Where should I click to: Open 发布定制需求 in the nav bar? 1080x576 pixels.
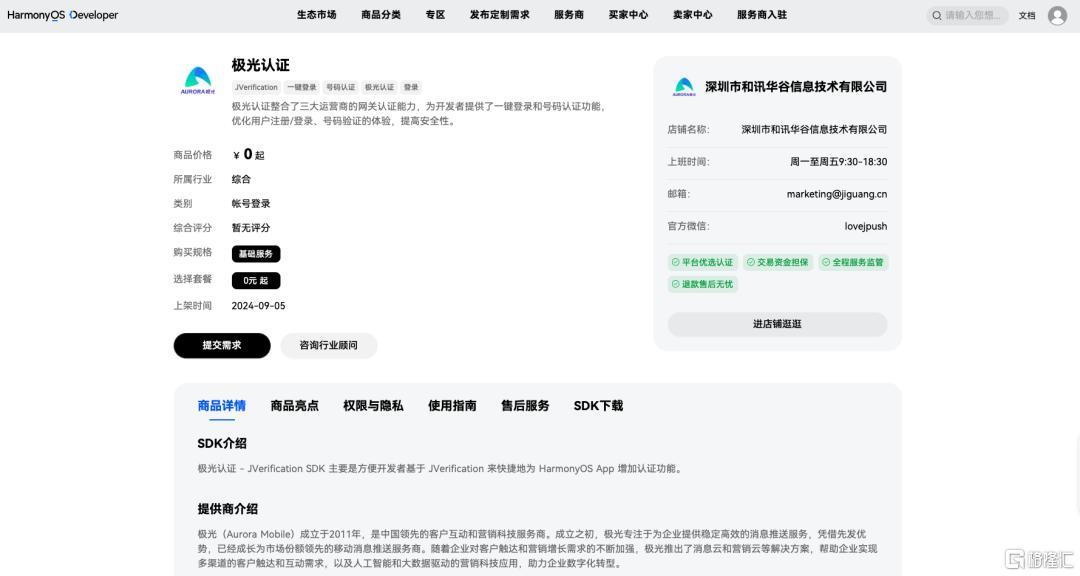tap(499, 14)
